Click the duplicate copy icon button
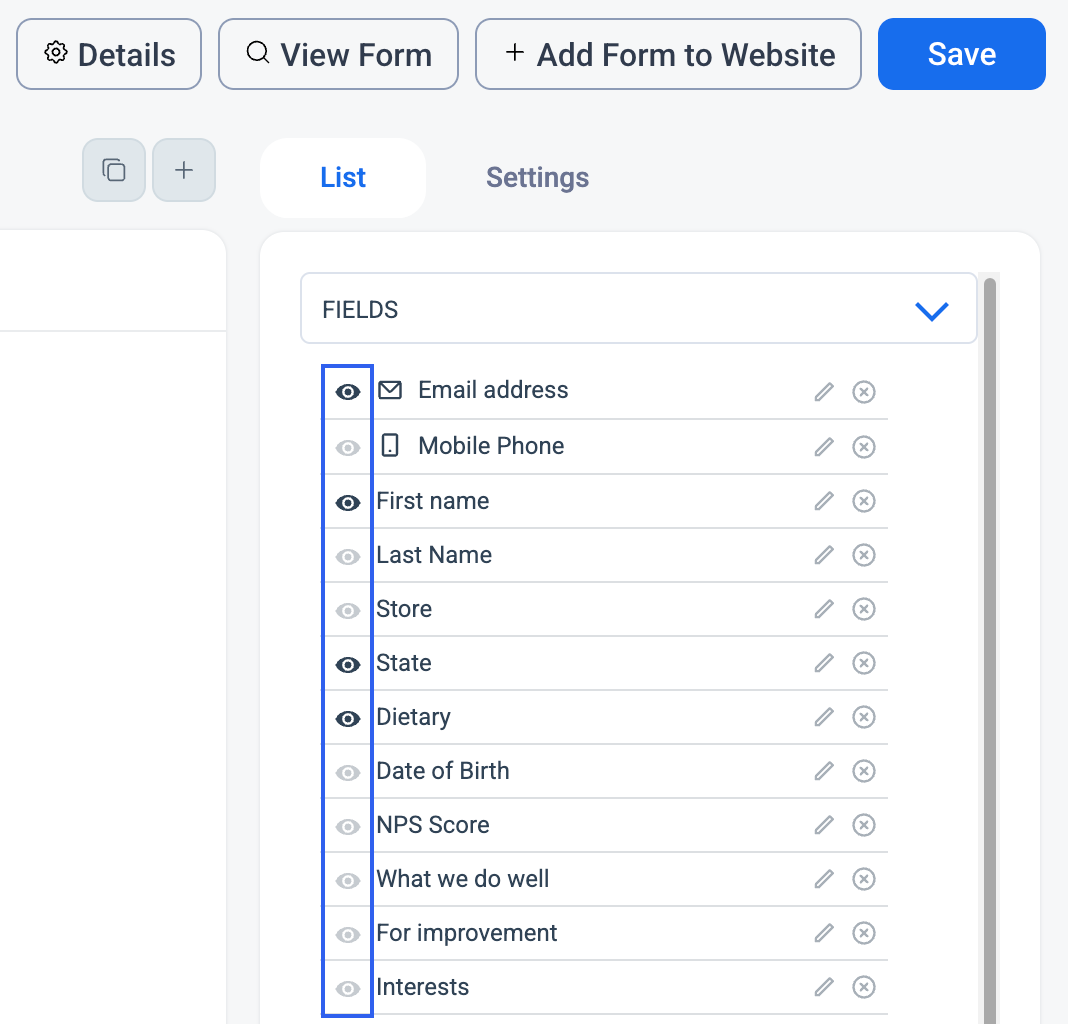 (114, 170)
